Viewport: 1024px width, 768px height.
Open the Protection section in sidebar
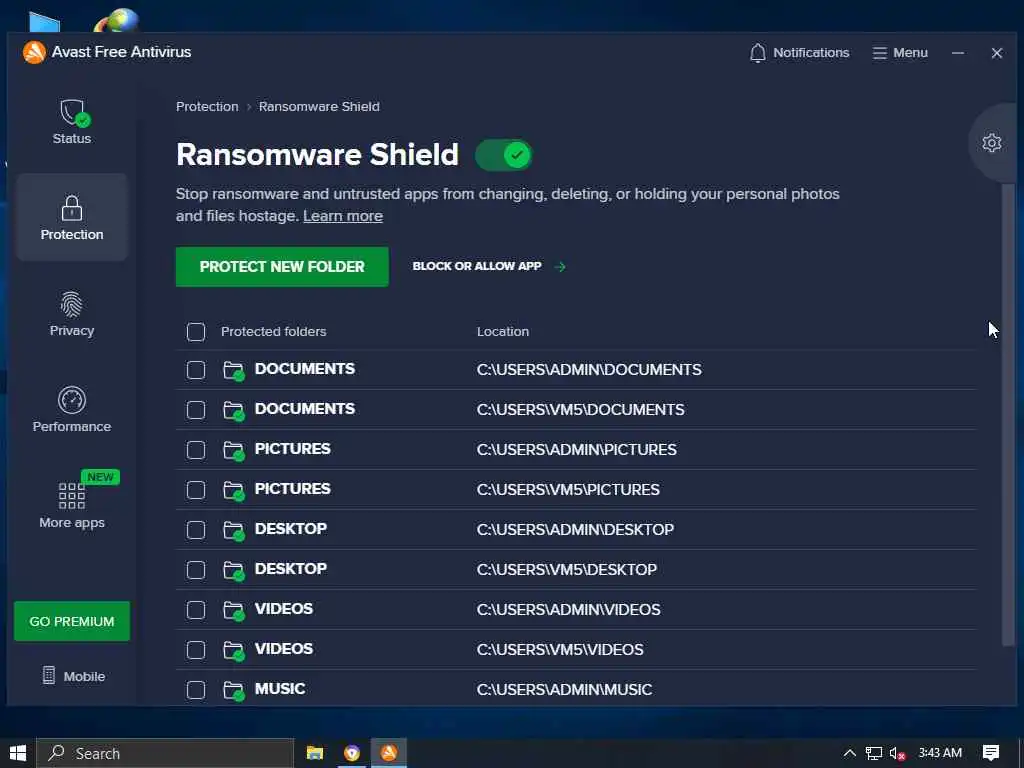pyautogui.click(x=72, y=217)
